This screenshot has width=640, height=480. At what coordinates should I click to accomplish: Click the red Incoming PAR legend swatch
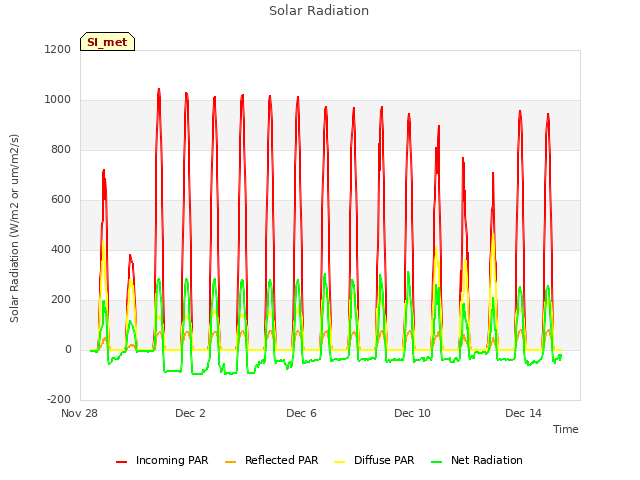coord(122,462)
